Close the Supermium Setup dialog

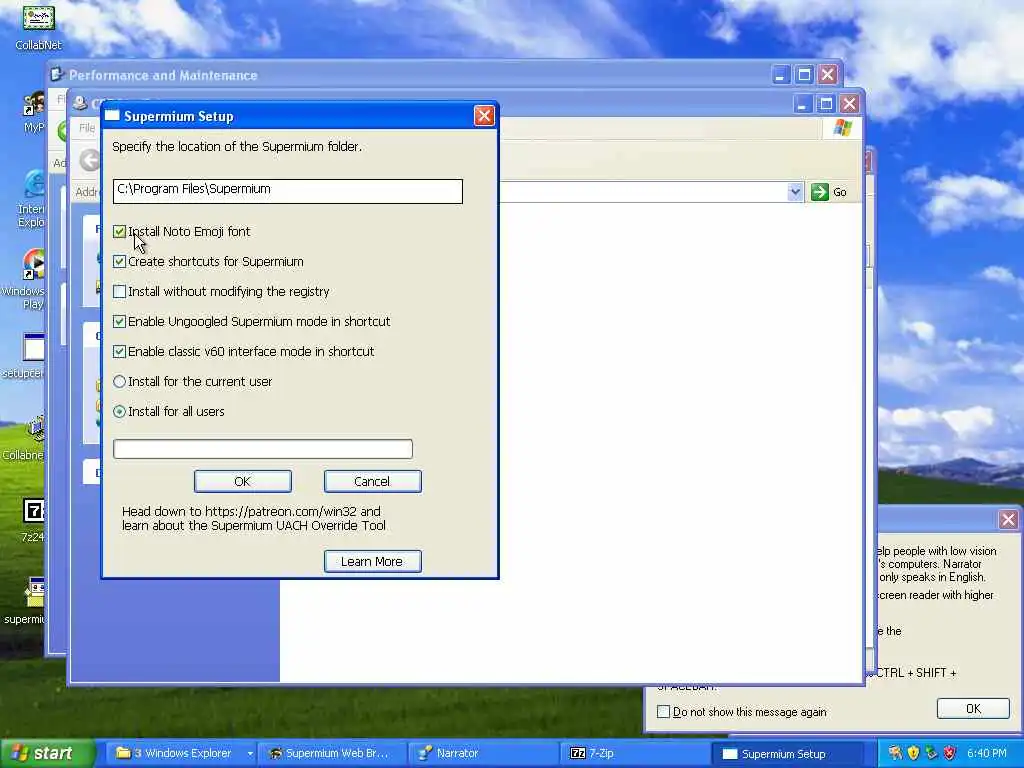484,116
